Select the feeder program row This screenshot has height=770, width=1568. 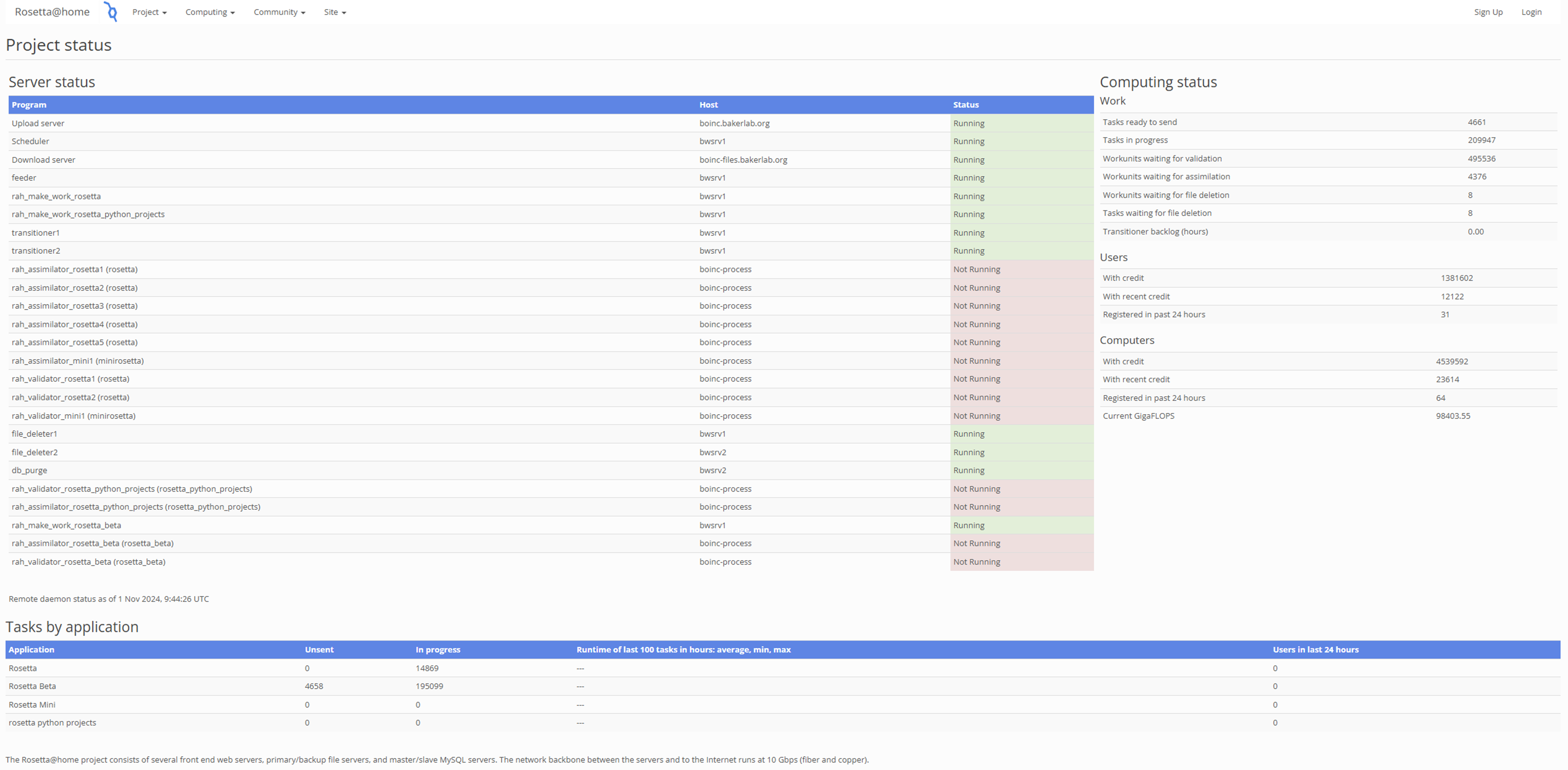point(551,178)
